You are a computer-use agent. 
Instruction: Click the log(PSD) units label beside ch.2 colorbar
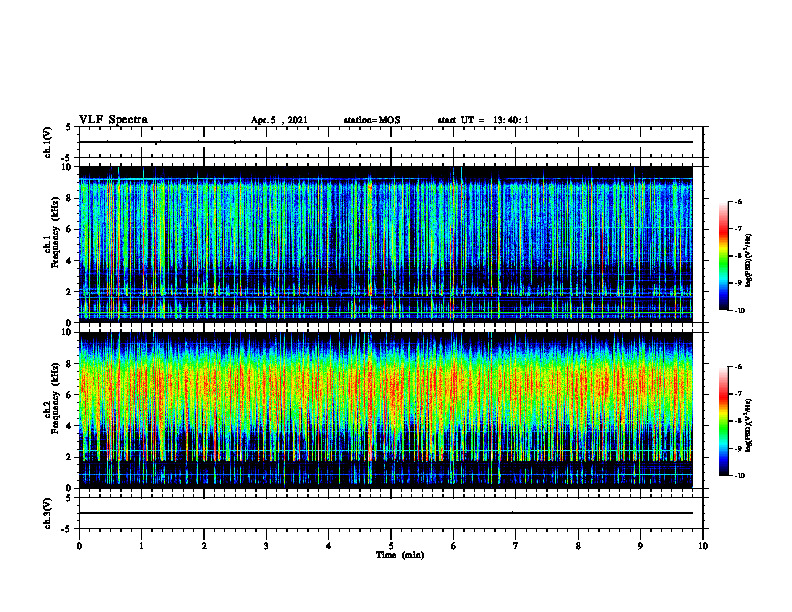749,425
